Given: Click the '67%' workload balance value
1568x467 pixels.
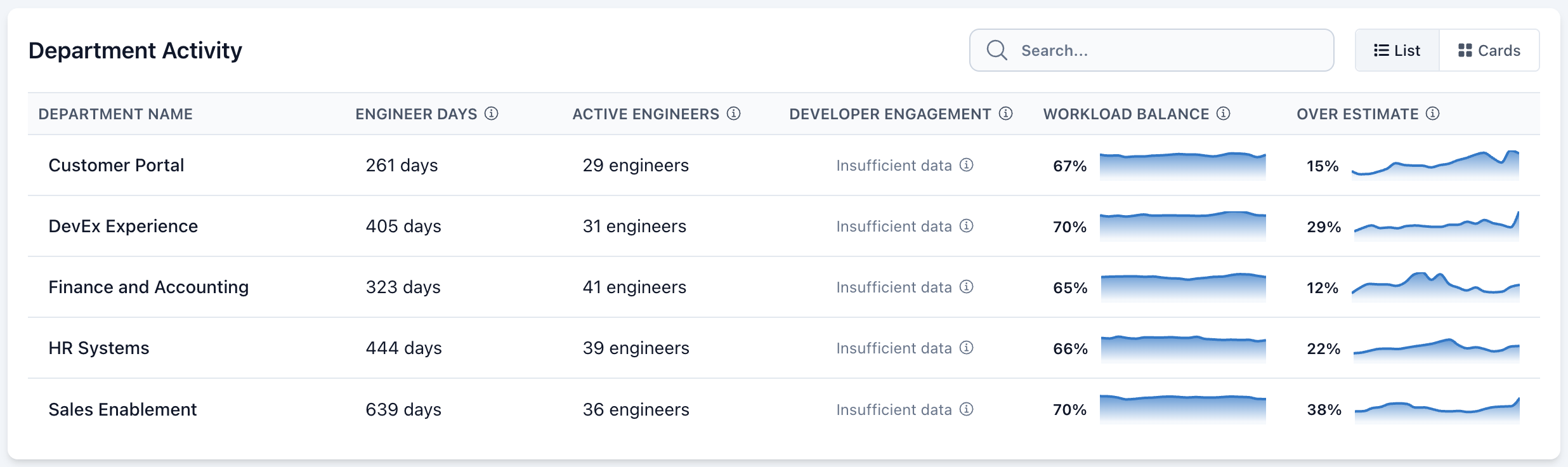Looking at the screenshot, I should coord(1070,166).
